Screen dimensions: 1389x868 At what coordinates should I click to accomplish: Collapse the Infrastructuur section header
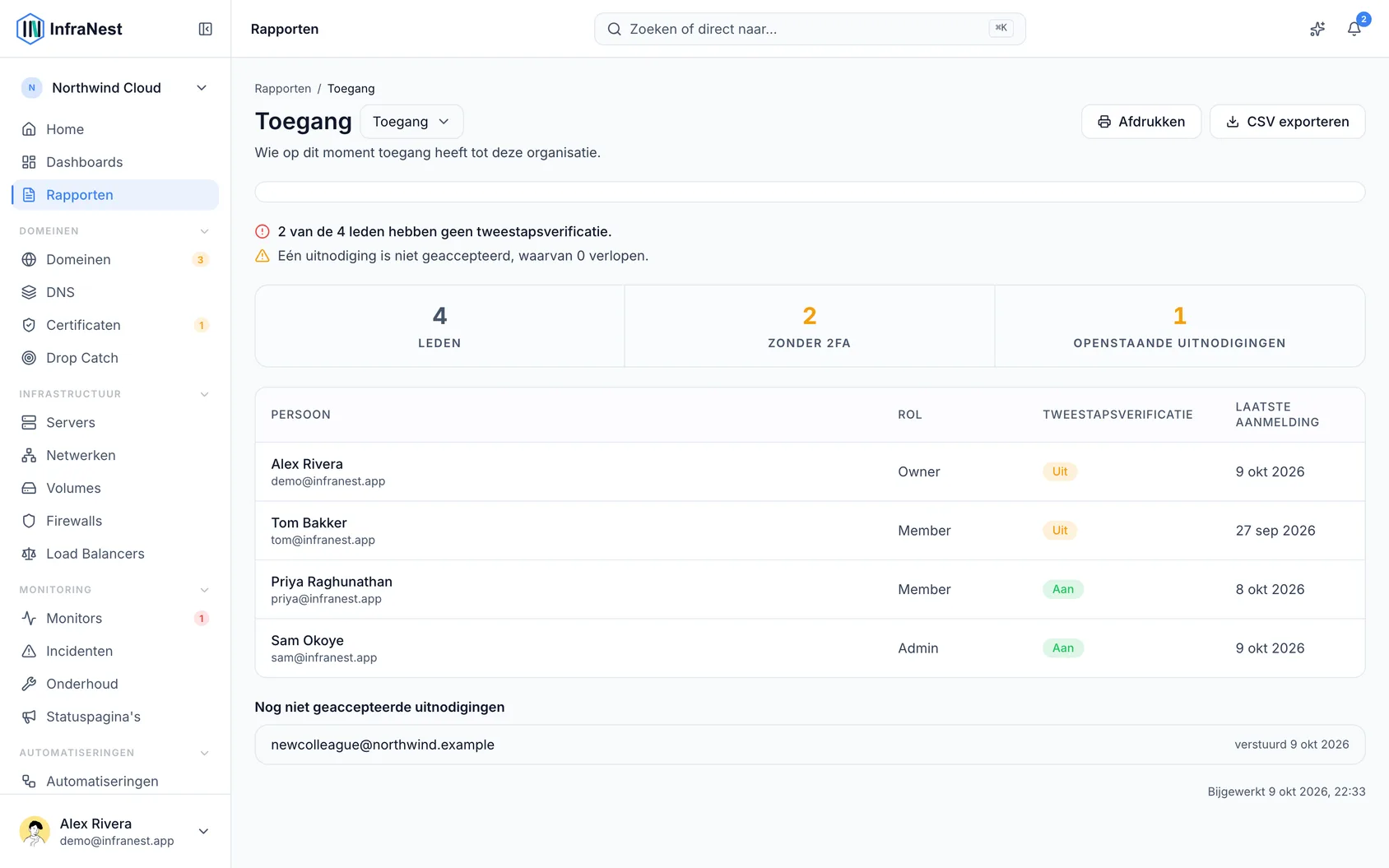[115, 394]
